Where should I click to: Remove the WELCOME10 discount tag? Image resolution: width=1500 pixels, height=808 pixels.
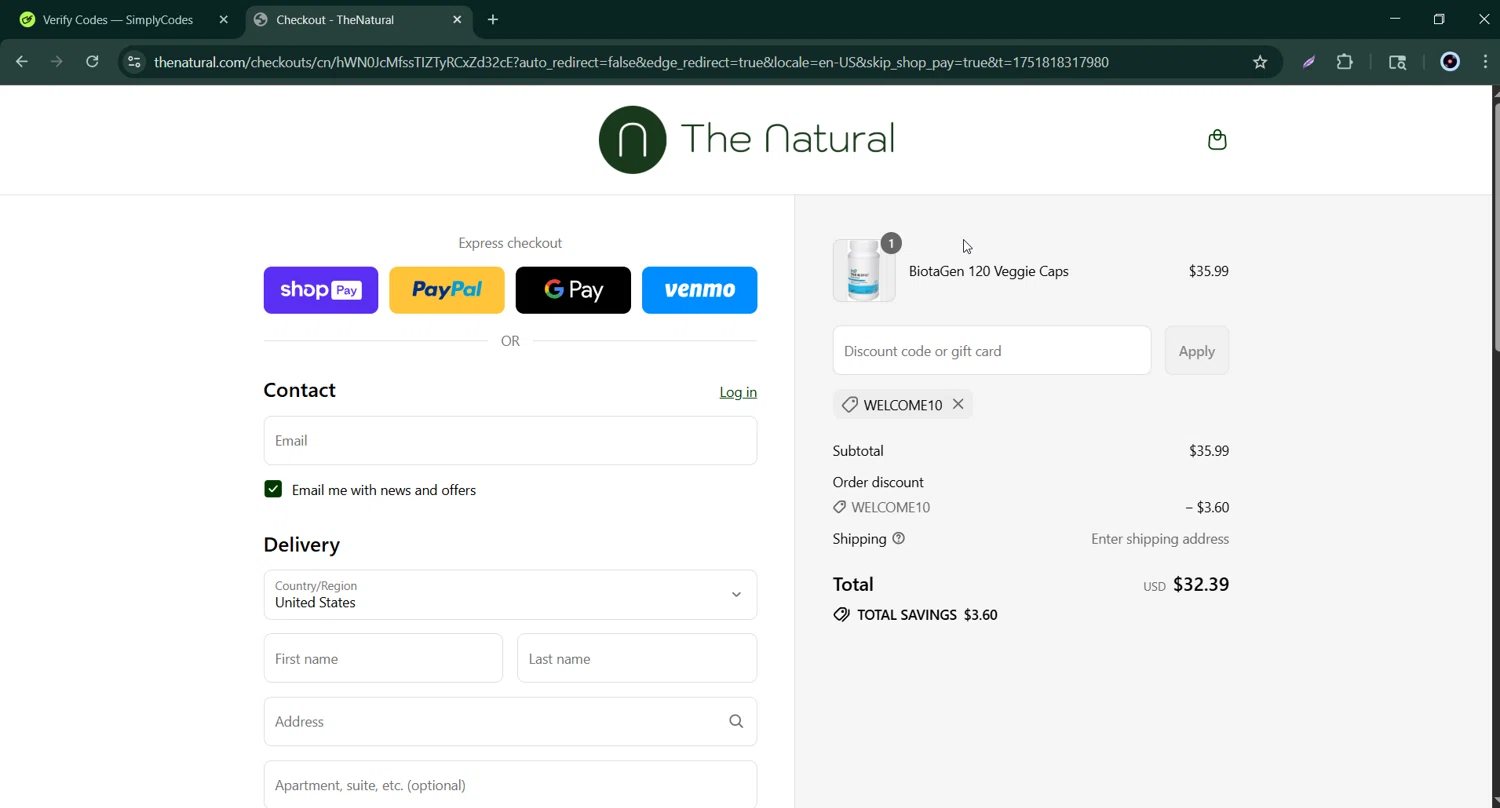coord(958,404)
